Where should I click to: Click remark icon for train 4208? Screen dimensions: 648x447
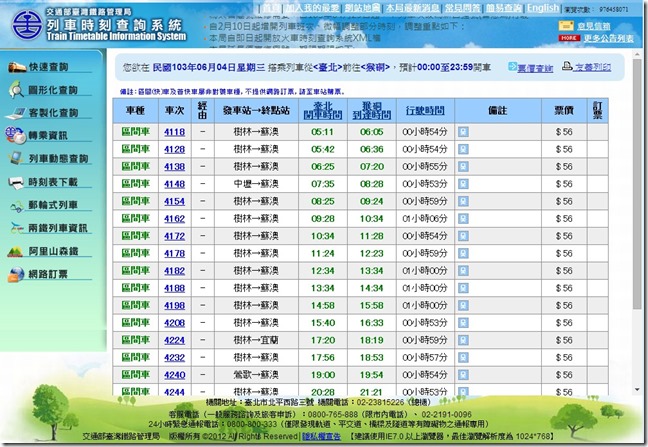point(464,323)
